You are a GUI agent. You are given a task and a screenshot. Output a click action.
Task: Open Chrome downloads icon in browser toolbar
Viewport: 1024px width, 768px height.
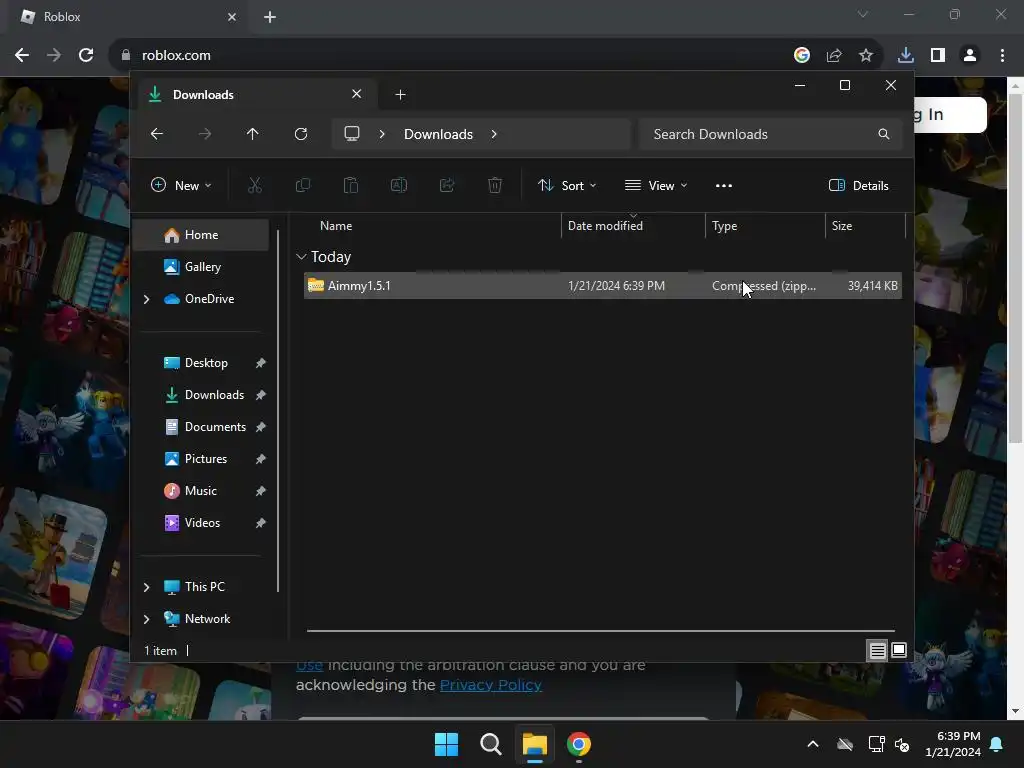coord(905,55)
